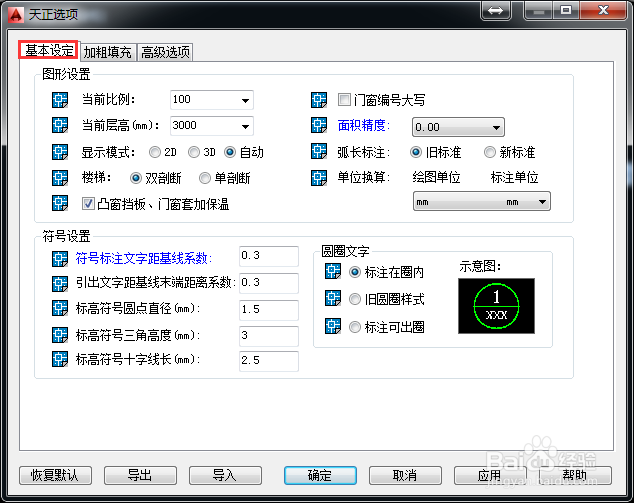Click the icon beside 门窗编号大写
The height and width of the screenshot is (503, 634).
coord(319,100)
